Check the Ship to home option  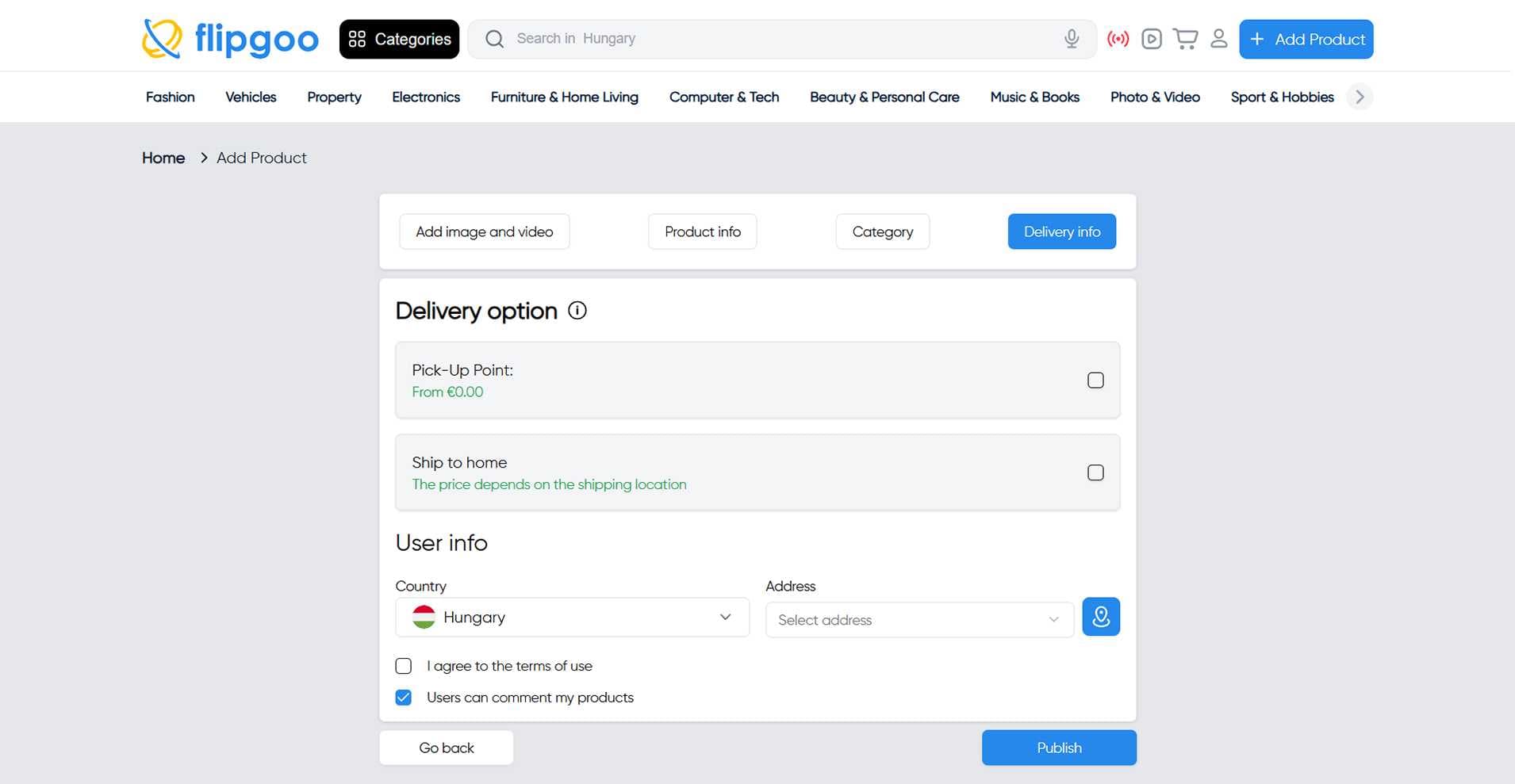coord(1095,472)
